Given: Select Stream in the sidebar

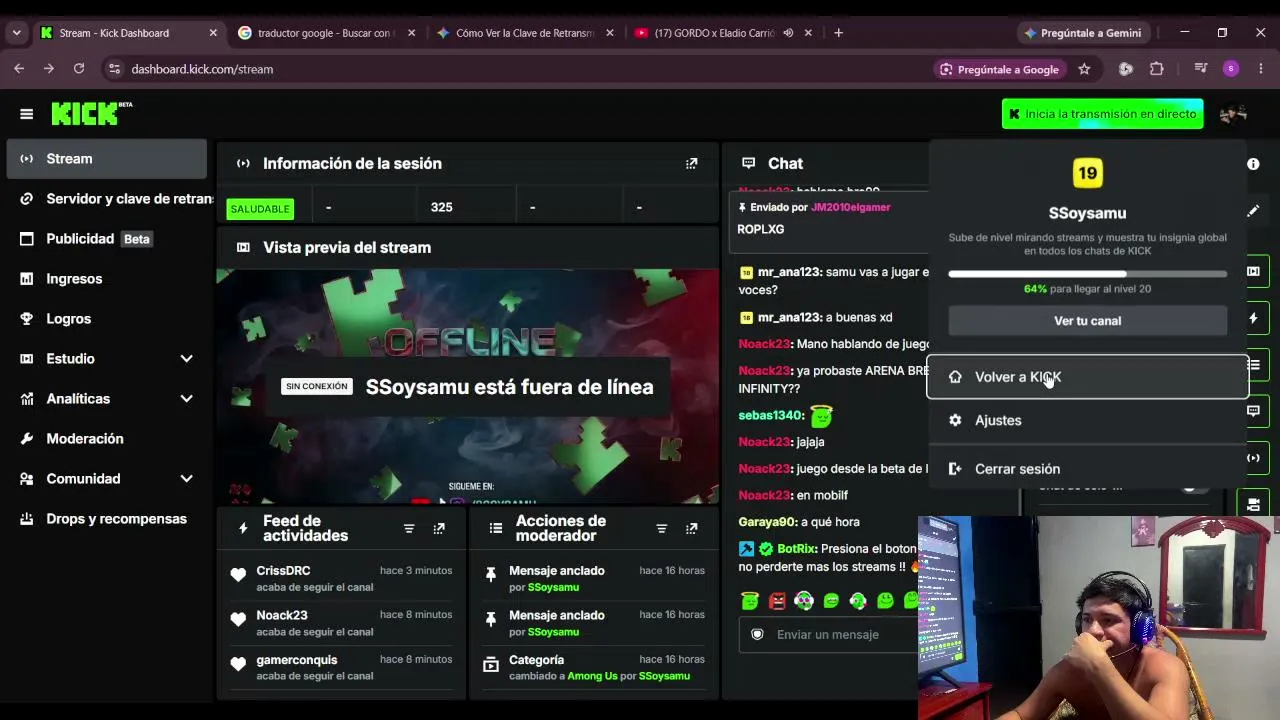Looking at the screenshot, I should point(107,159).
